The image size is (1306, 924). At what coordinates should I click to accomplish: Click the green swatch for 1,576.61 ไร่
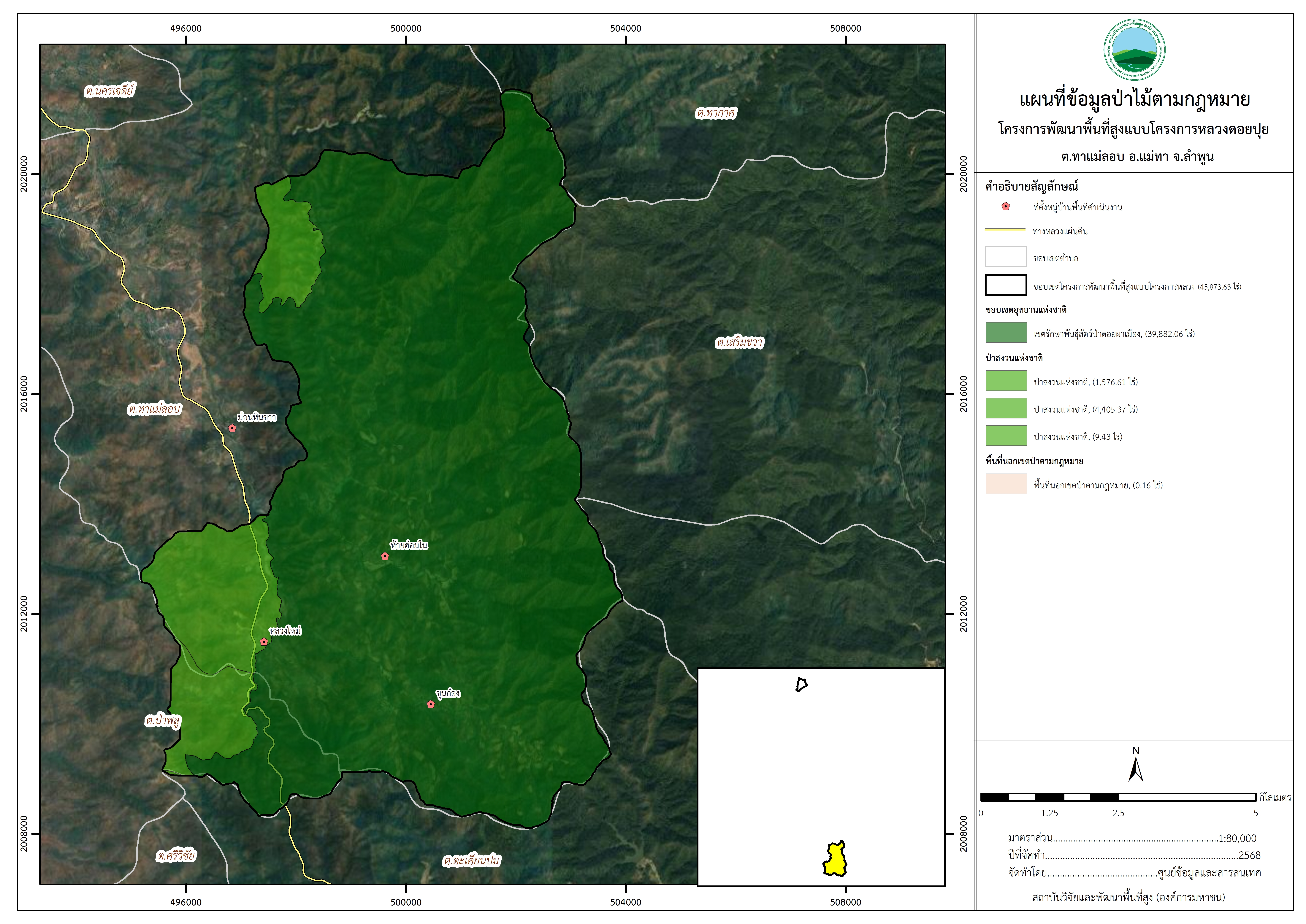(x=1006, y=381)
